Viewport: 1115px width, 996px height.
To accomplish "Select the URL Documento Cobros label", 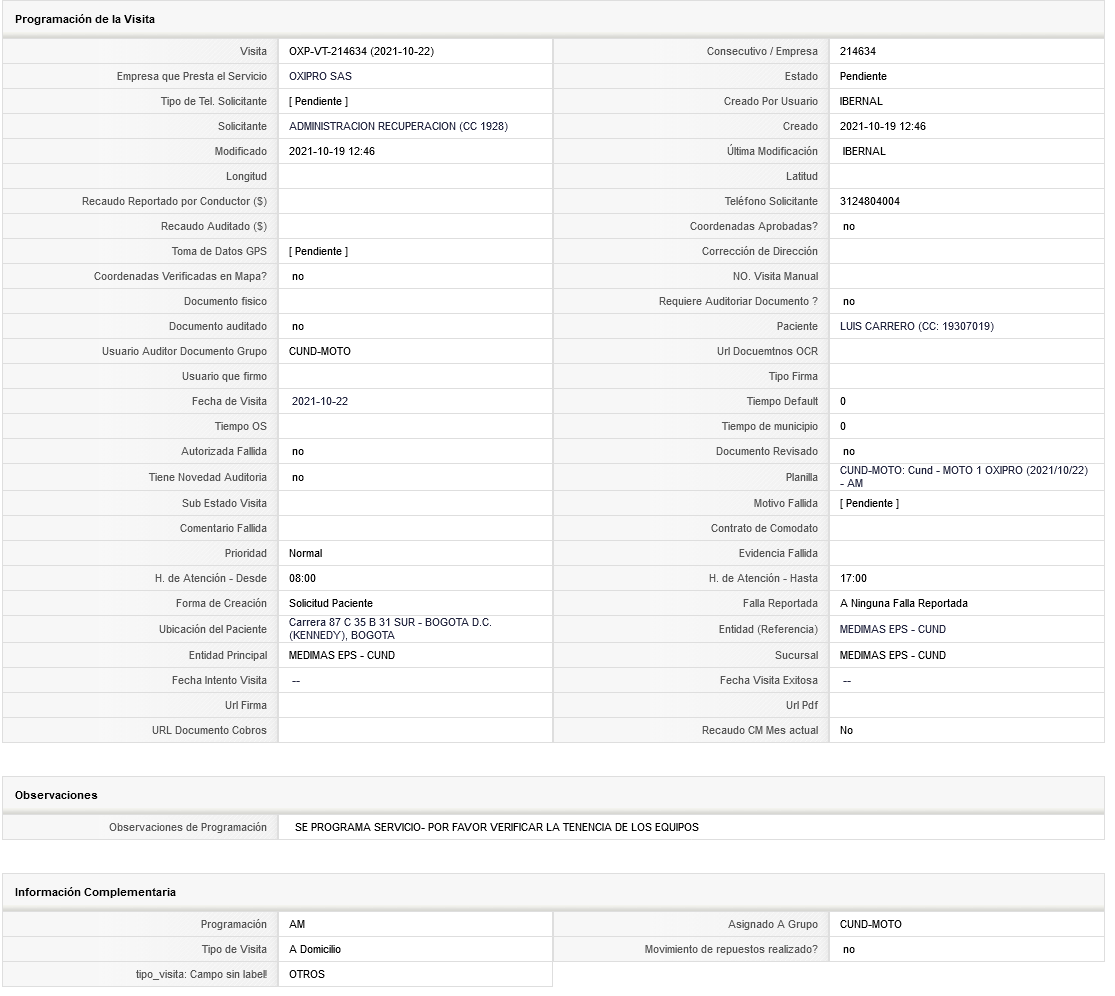I will coord(209,730).
